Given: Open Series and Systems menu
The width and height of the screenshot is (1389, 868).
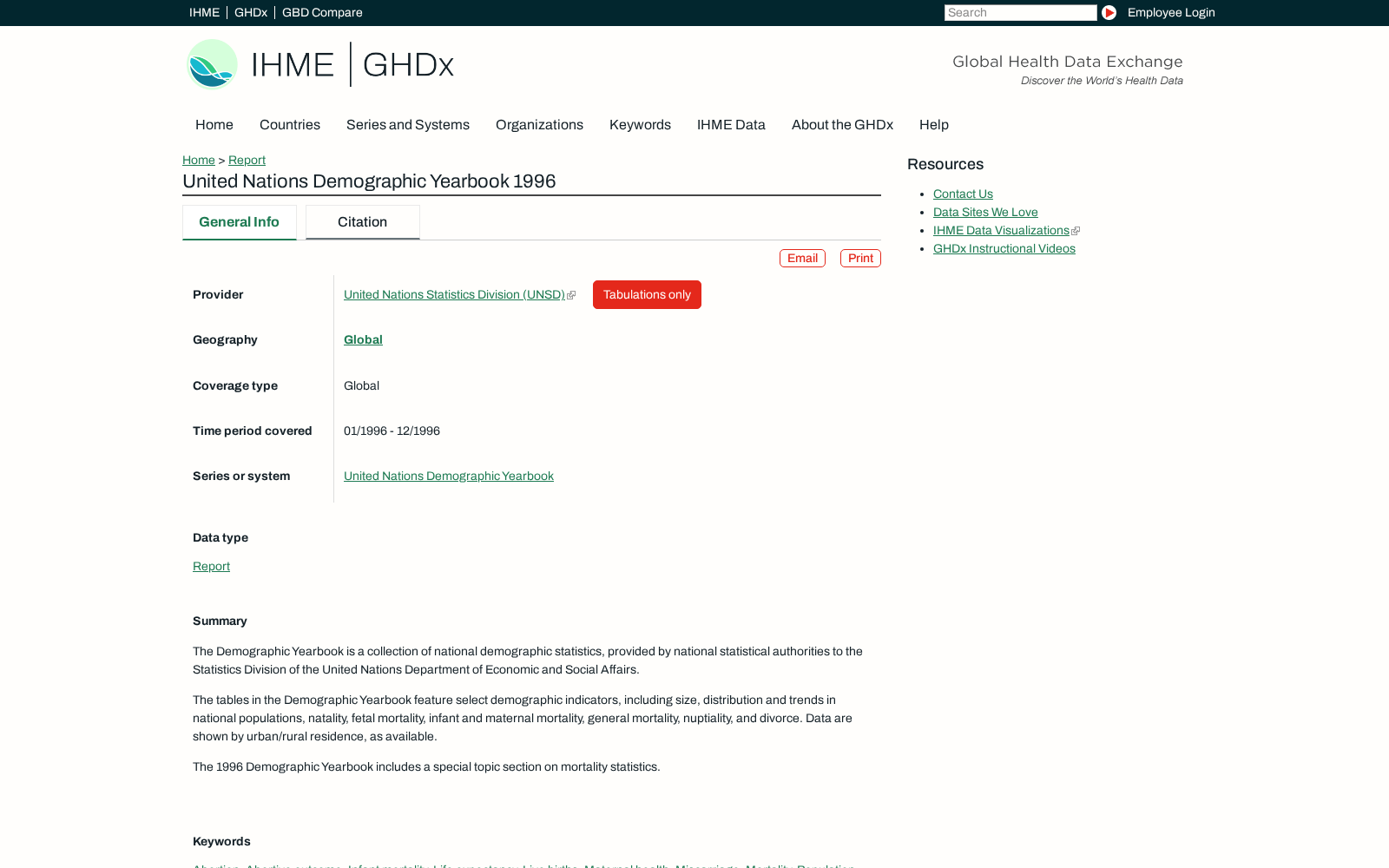Looking at the screenshot, I should point(408,125).
